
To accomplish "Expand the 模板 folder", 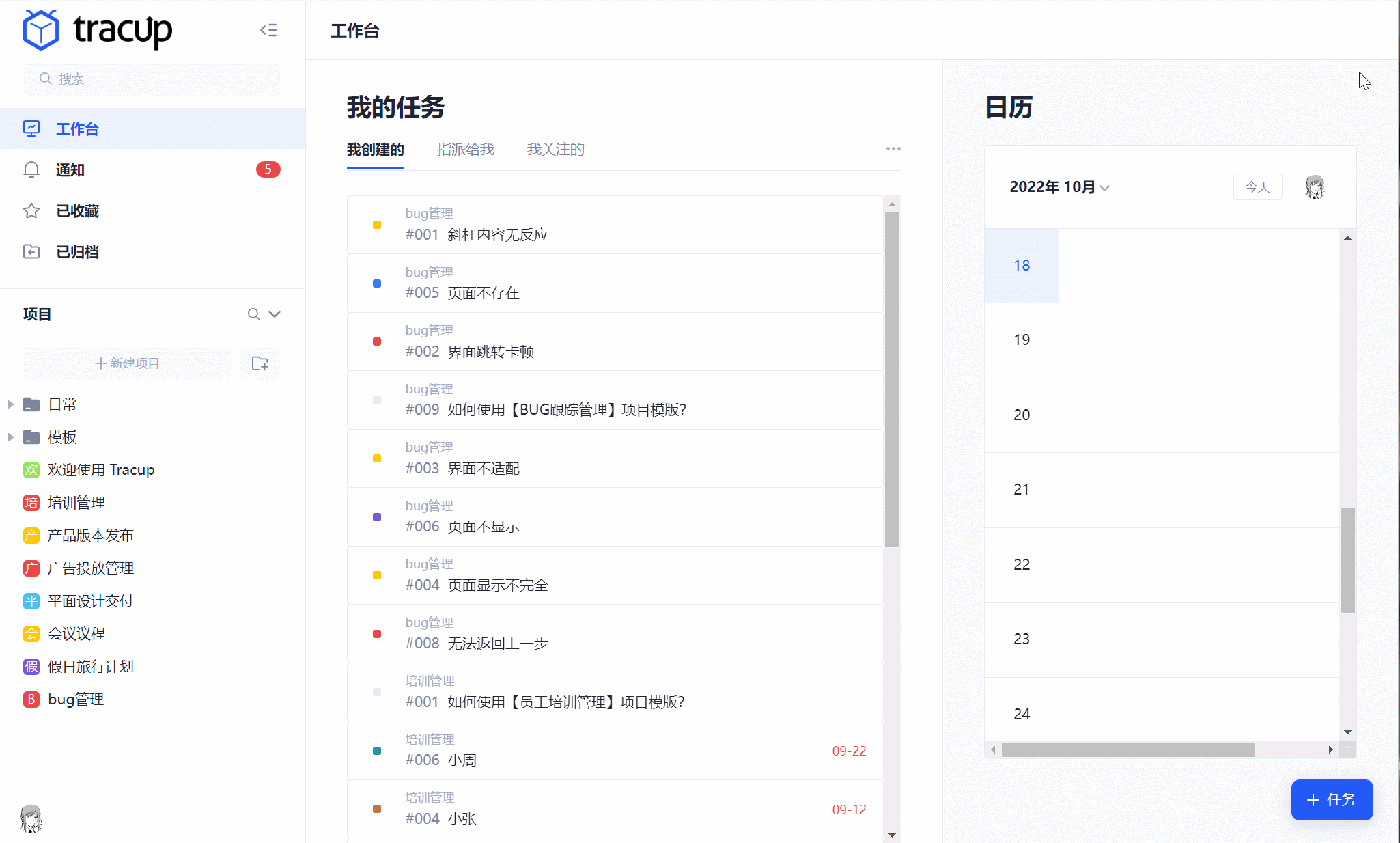I will pos(11,437).
